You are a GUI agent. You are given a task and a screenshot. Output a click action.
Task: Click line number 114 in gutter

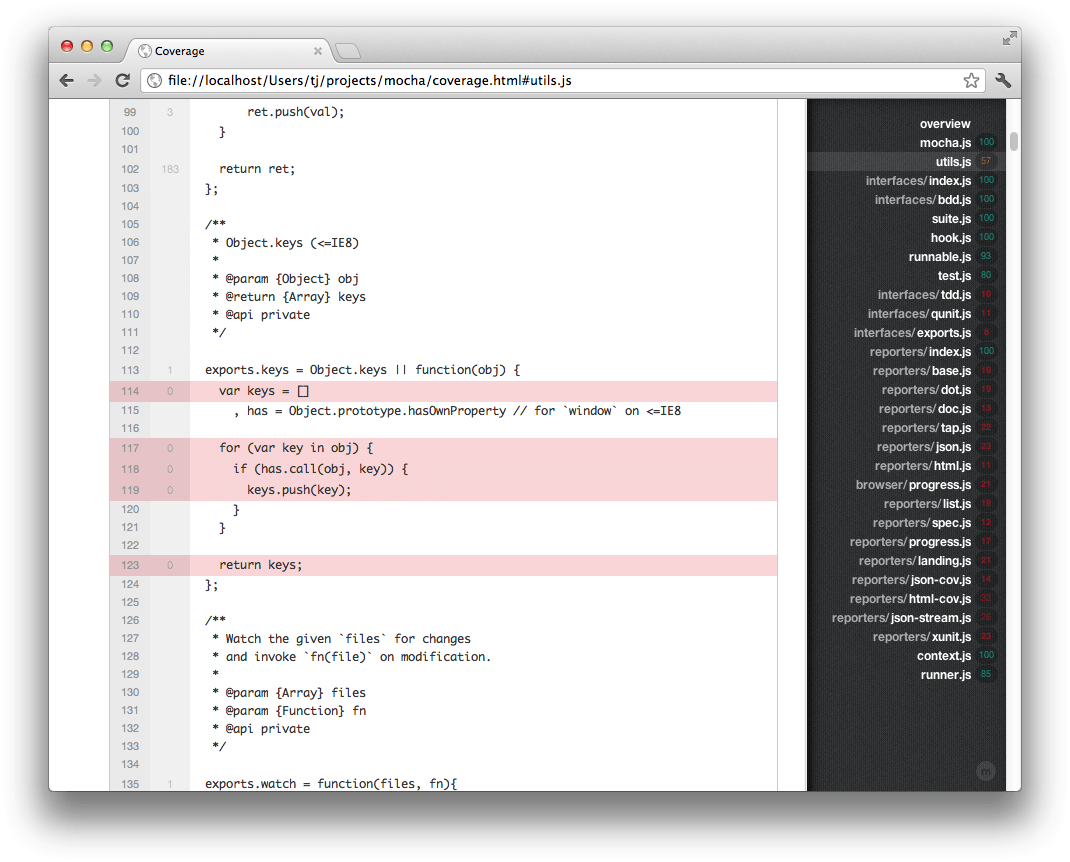tap(130, 391)
